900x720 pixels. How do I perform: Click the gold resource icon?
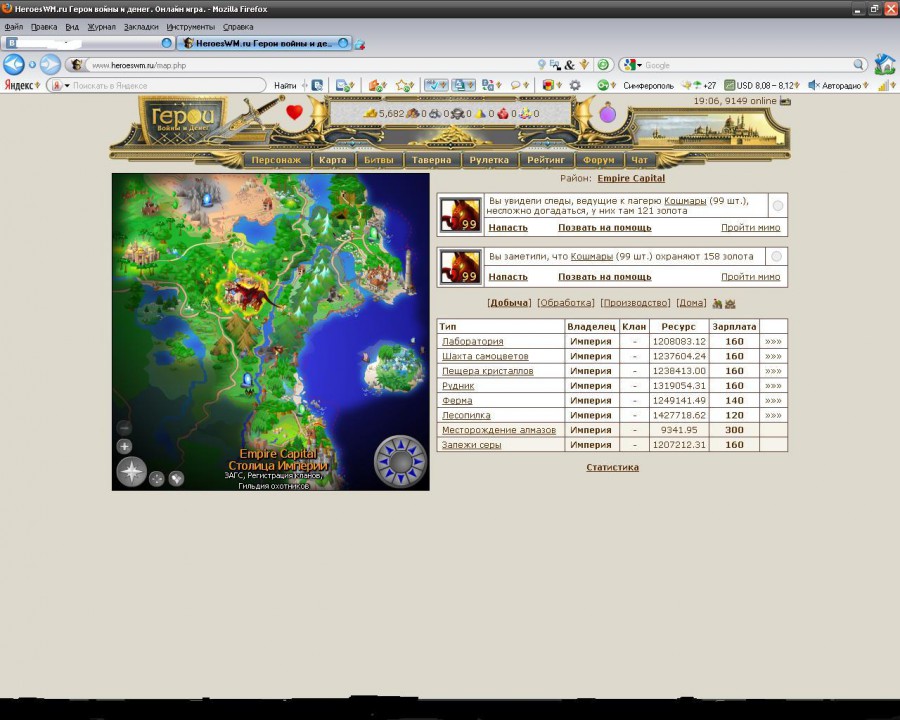click(x=371, y=114)
